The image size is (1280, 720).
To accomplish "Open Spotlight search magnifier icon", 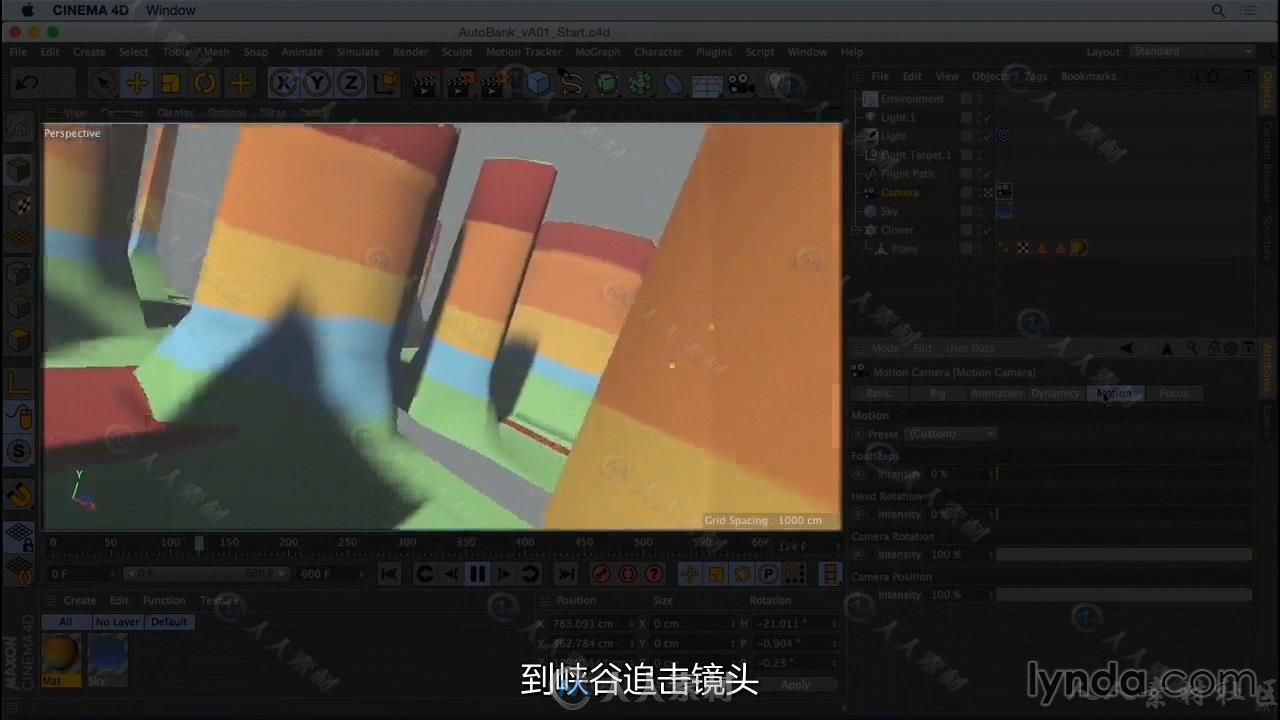I will click(1218, 10).
